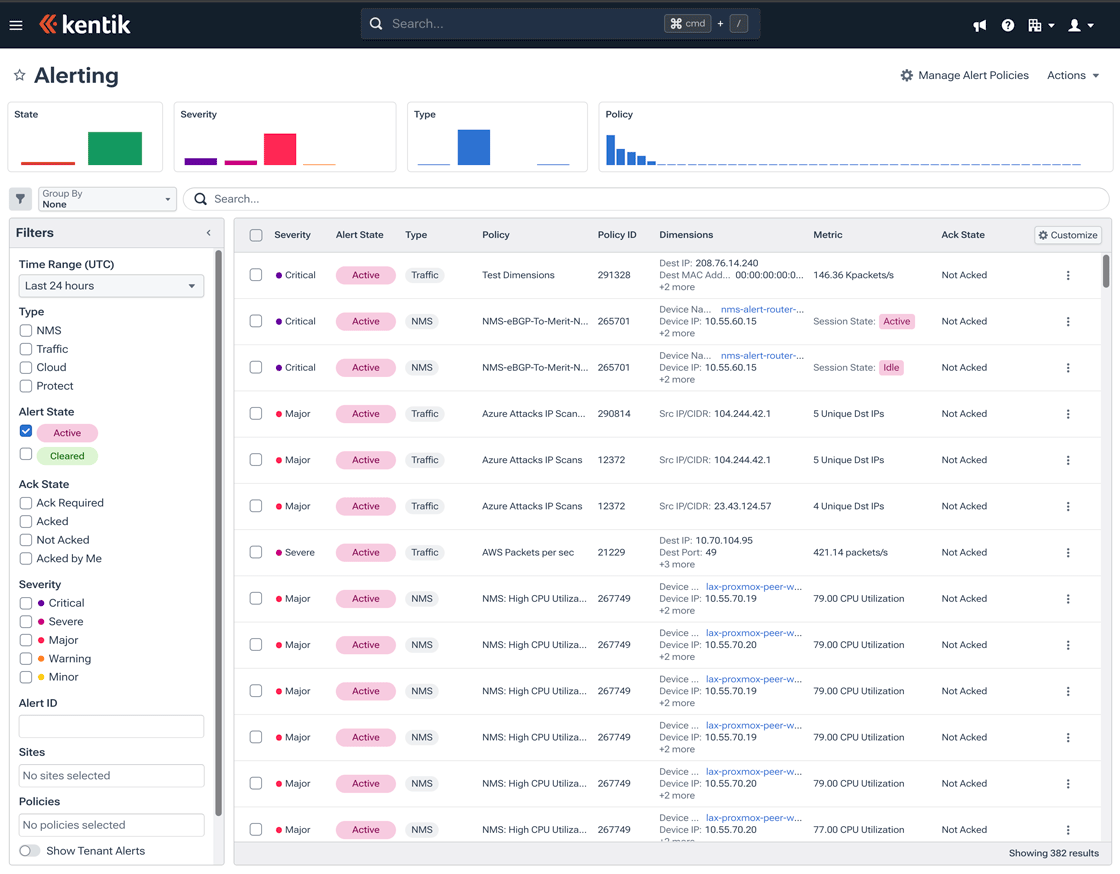Open the Customize columns button
The height and width of the screenshot is (874, 1120).
pos(1067,234)
